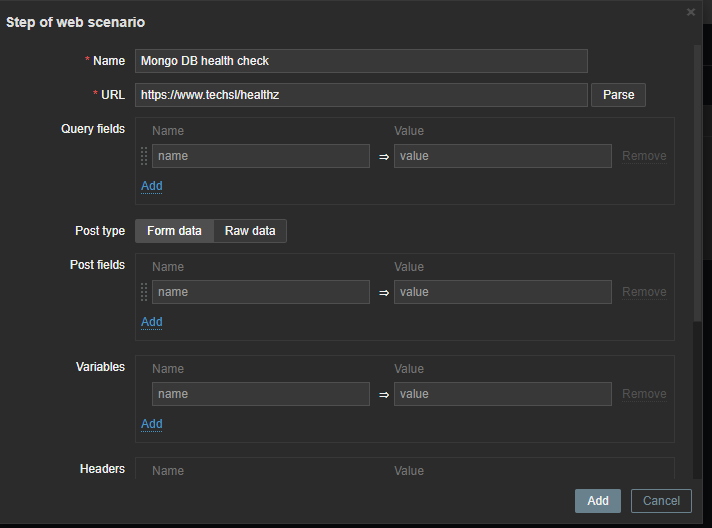
Task: Remove the Post fields row
Action: point(644,292)
